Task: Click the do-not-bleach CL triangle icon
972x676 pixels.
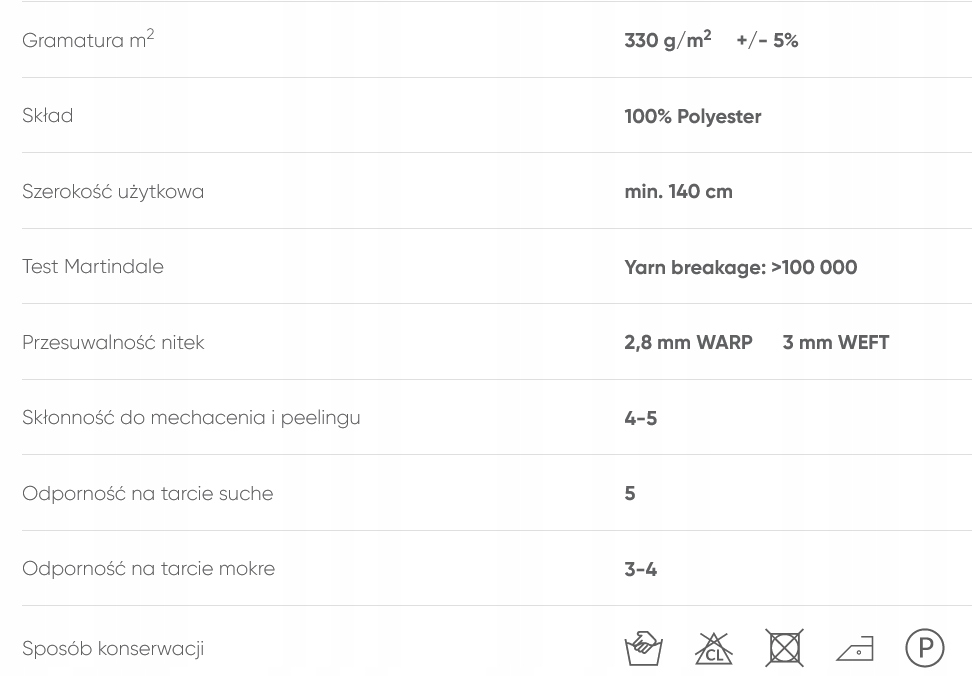Action: click(714, 648)
